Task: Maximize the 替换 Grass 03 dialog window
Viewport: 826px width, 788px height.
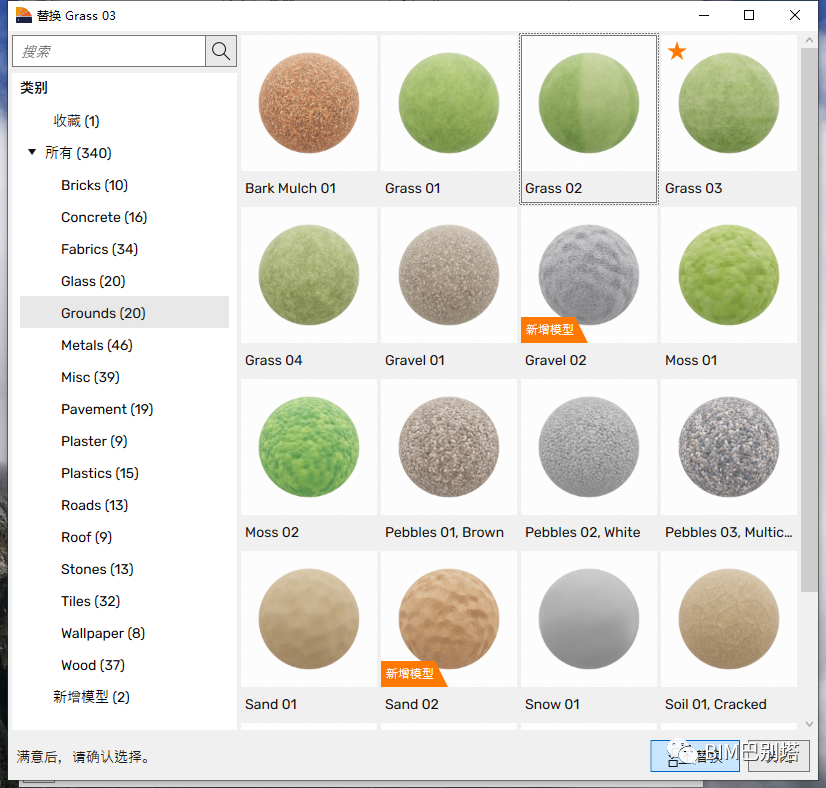Action: pos(749,15)
